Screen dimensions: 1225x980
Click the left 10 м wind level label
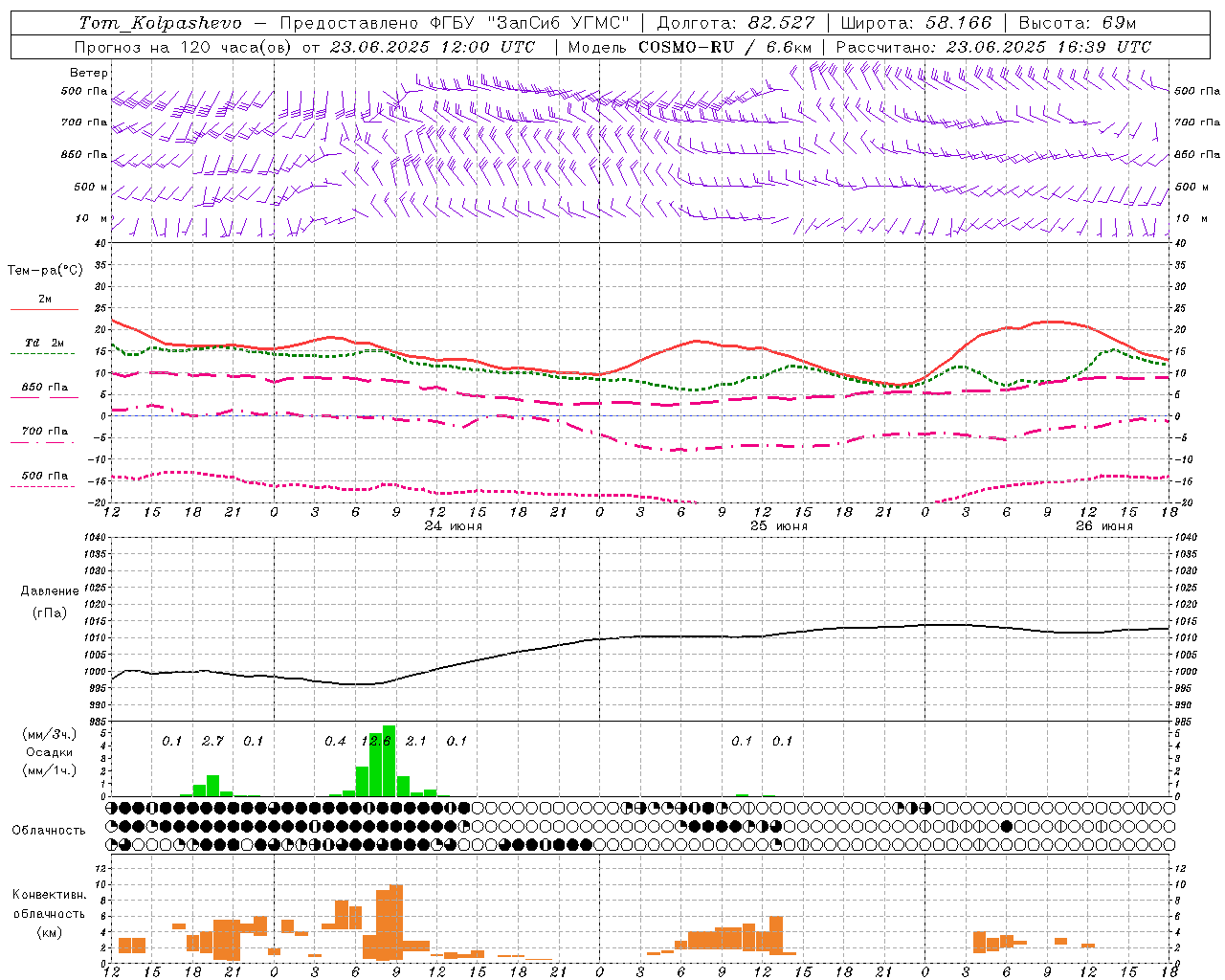[92, 218]
